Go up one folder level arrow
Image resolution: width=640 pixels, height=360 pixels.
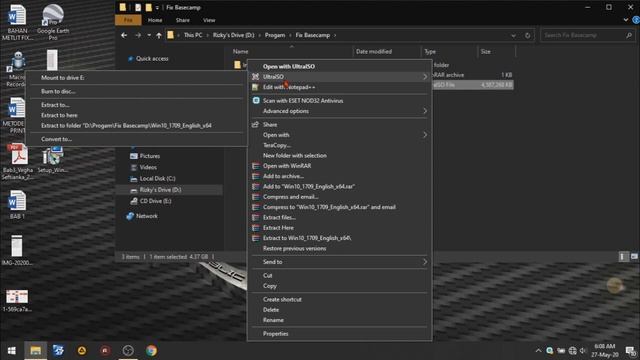coord(159,36)
